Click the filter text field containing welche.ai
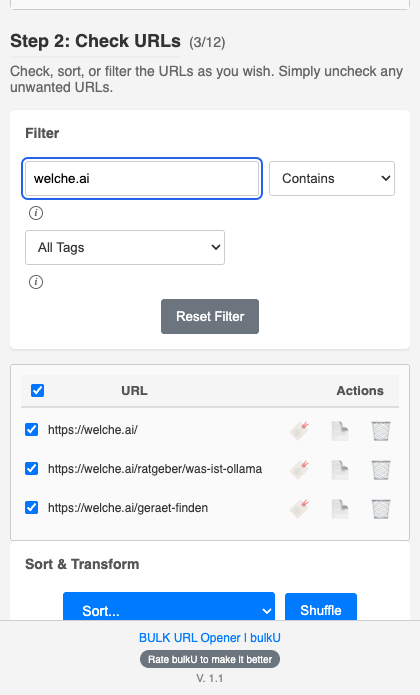Image resolution: width=420 pixels, height=695 pixels. pyautogui.click(x=142, y=179)
